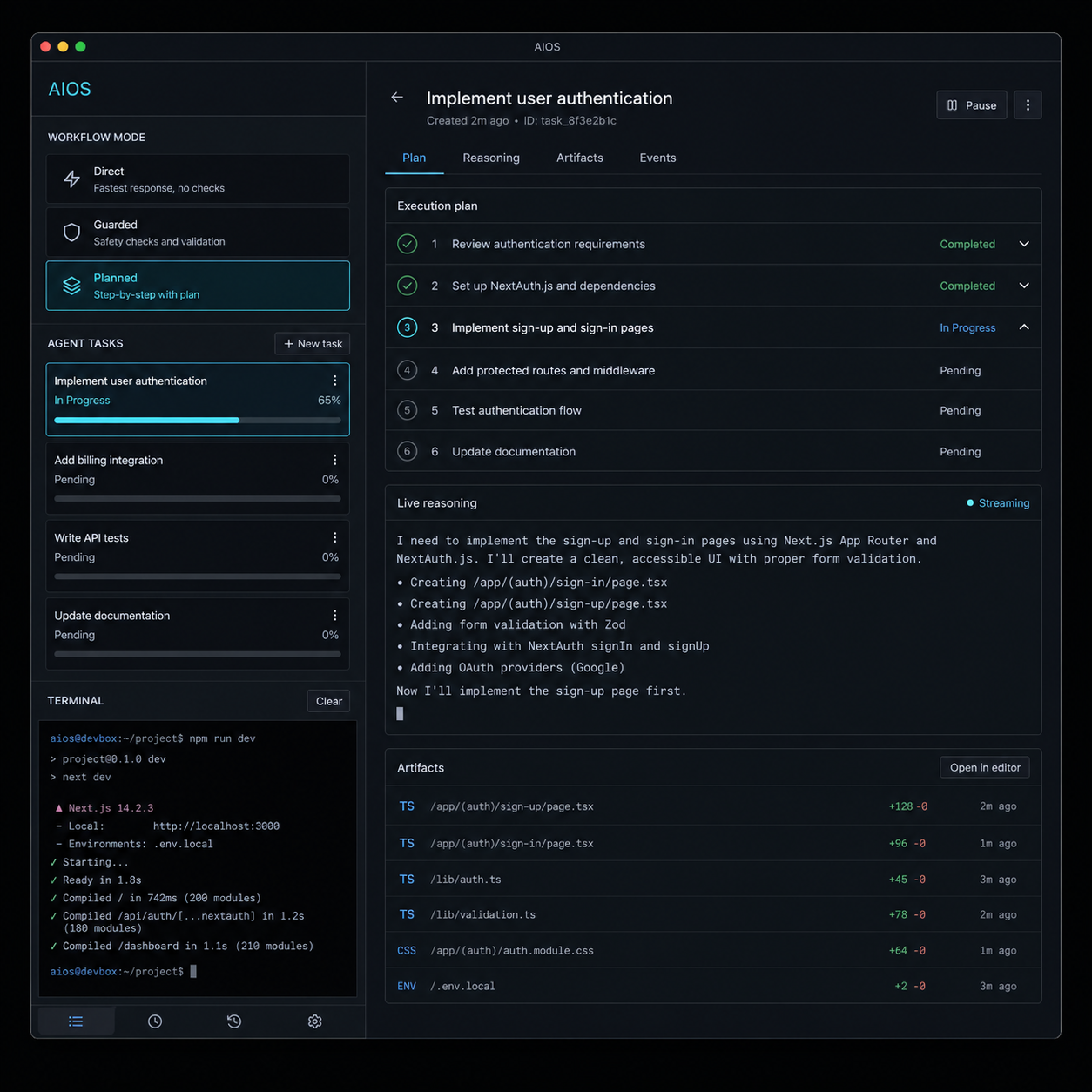Click progress bar of Add billing integration
Image resolution: width=1092 pixels, height=1092 pixels.
click(x=198, y=499)
